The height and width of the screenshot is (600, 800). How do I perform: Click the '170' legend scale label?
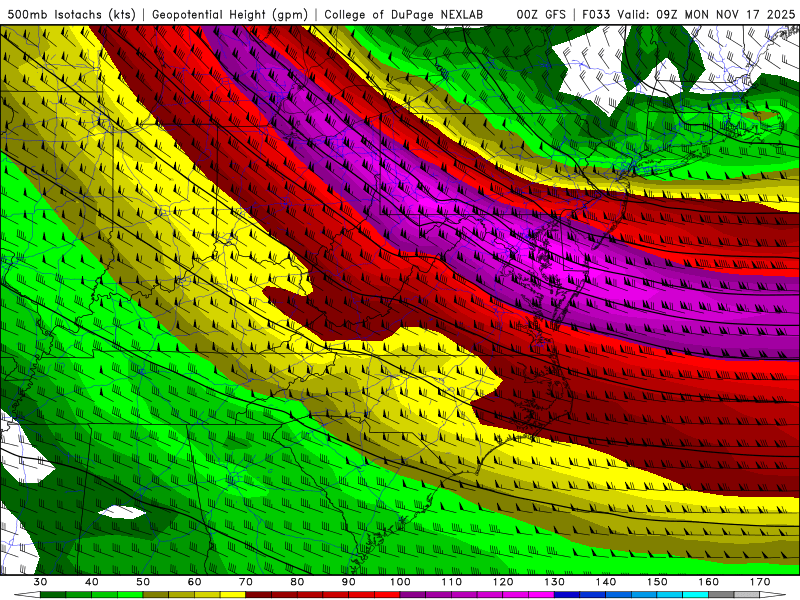[x=760, y=582]
